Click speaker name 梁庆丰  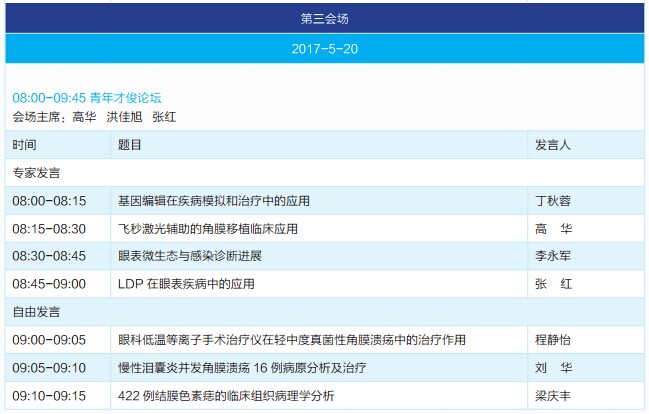553,395
